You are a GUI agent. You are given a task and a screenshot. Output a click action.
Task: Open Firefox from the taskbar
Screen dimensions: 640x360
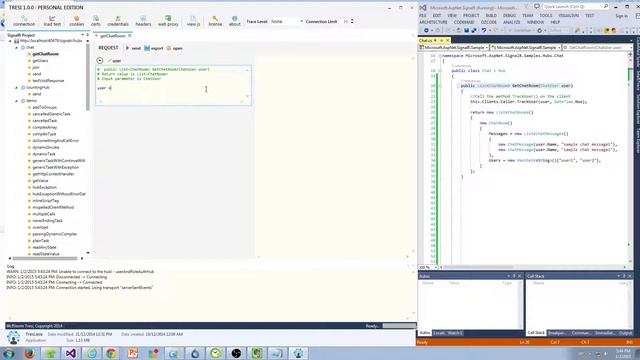point(29,353)
